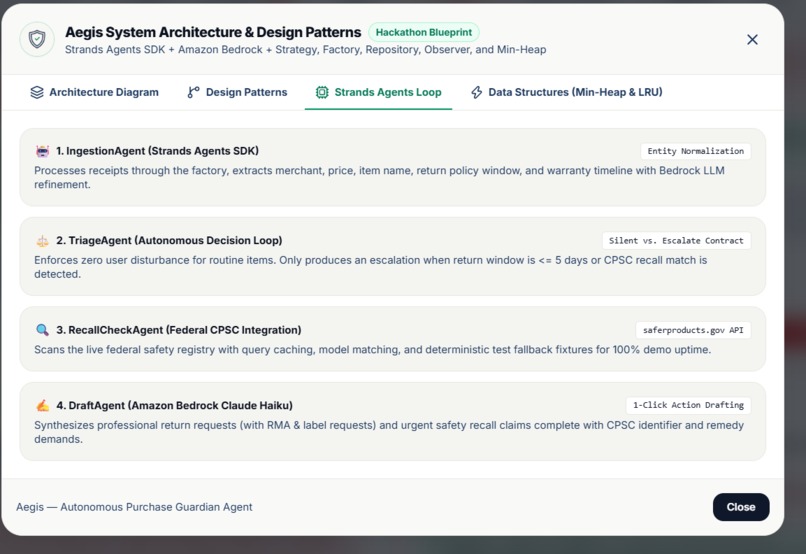Click the RecallCheckAgent description about federal safety registry
The image size is (806, 554).
tap(373, 349)
